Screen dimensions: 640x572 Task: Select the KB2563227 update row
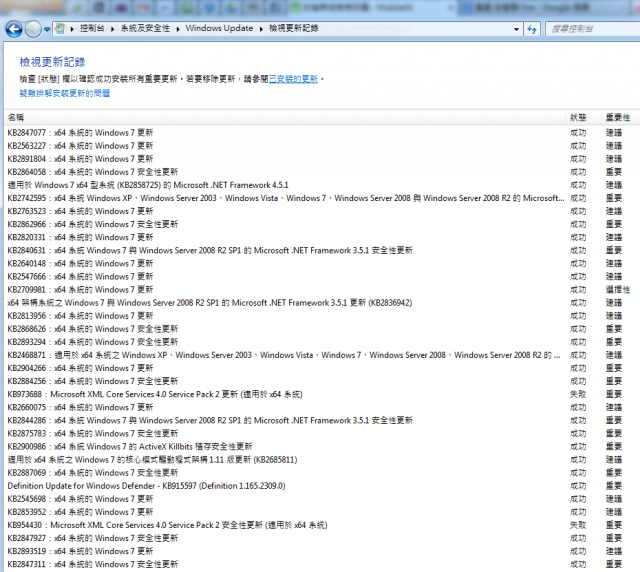pos(320,146)
